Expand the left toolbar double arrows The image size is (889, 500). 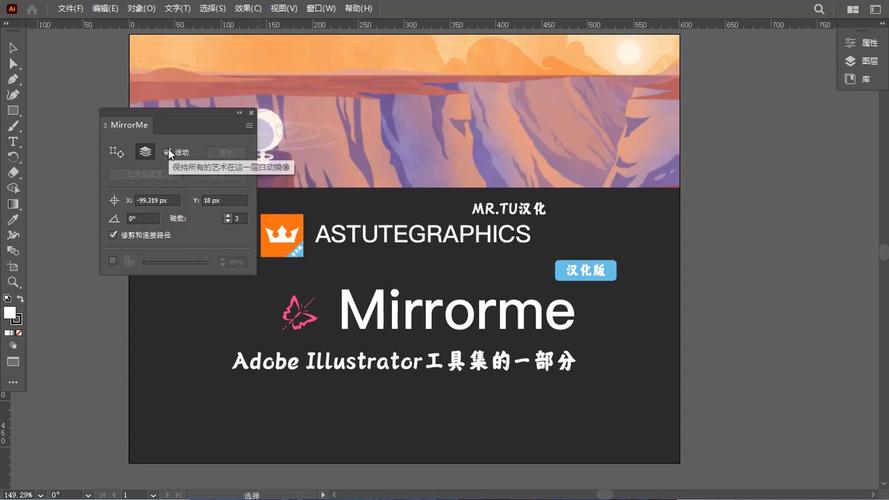[6, 23]
